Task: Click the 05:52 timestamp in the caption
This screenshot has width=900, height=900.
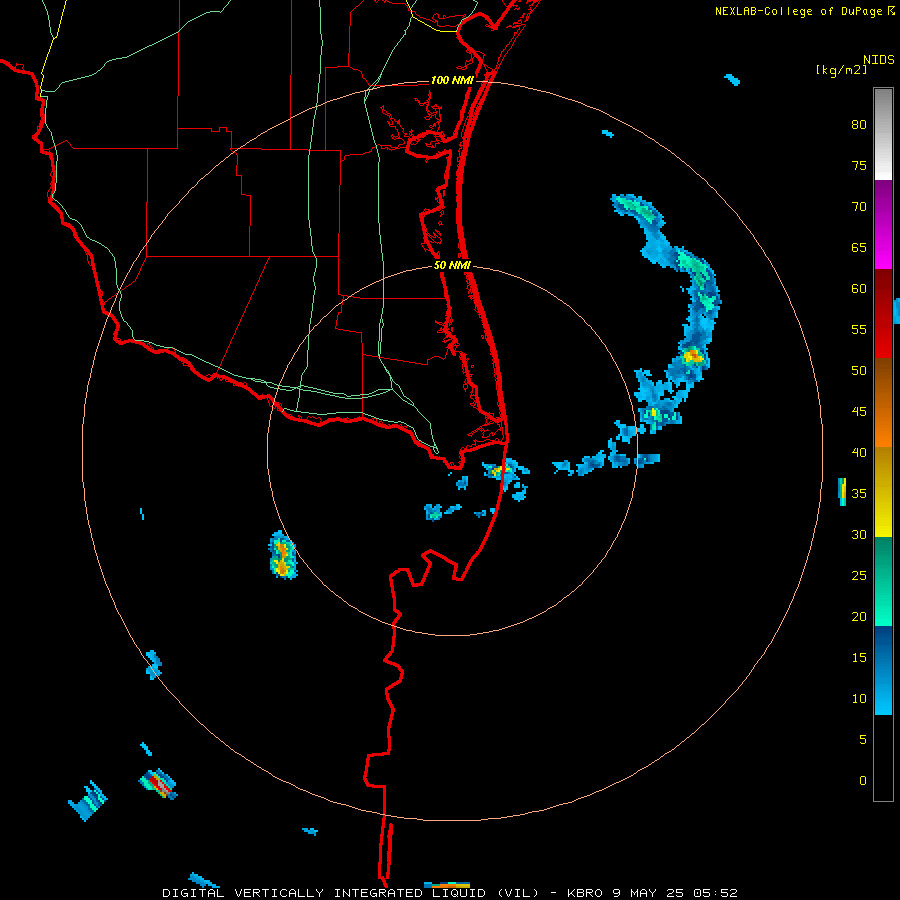Action: pos(715,893)
